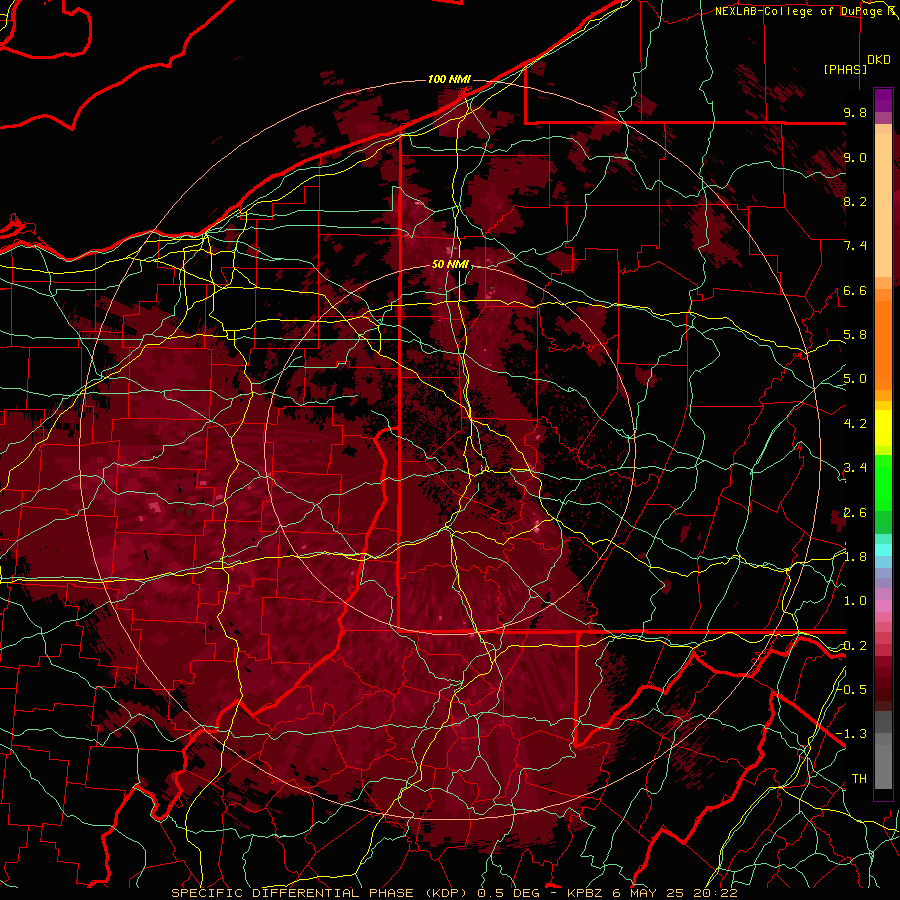Click the 4.2 scale value
The width and height of the screenshot is (900, 900).
coord(855,424)
